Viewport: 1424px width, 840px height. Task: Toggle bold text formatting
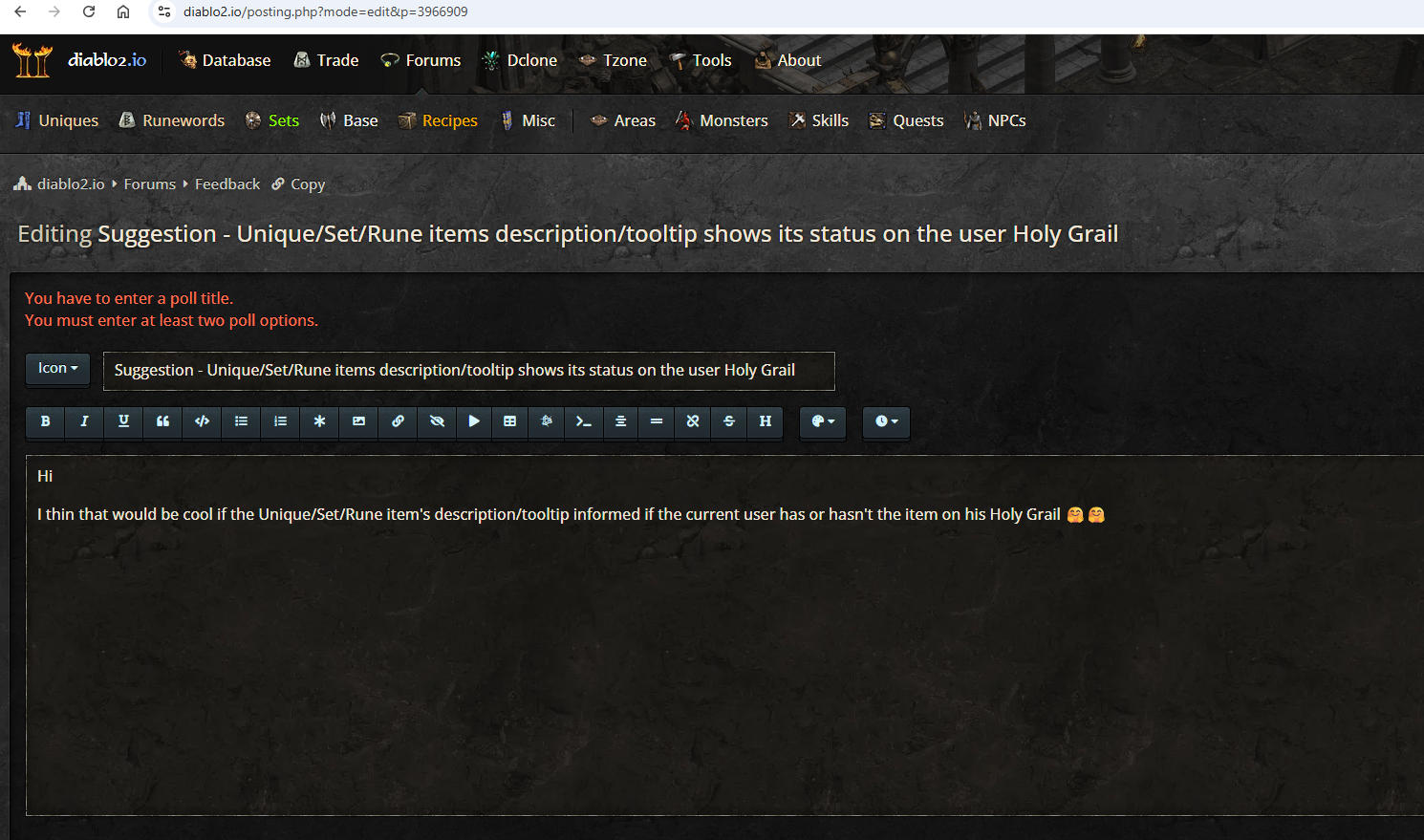tap(45, 421)
